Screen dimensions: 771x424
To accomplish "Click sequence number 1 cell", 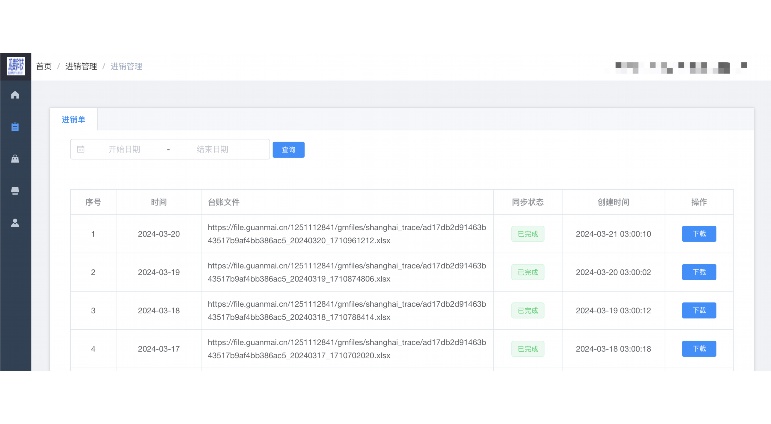I will pos(93,234).
